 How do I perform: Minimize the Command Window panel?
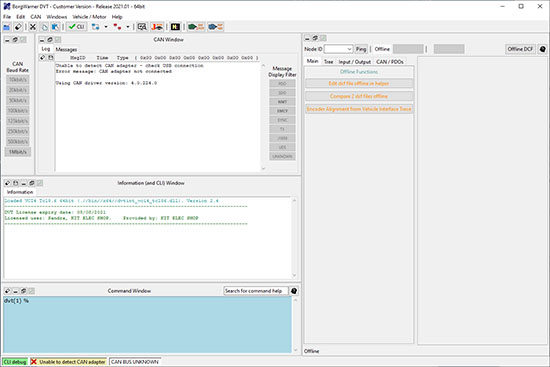pyautogui.click(x=15, y=291)
